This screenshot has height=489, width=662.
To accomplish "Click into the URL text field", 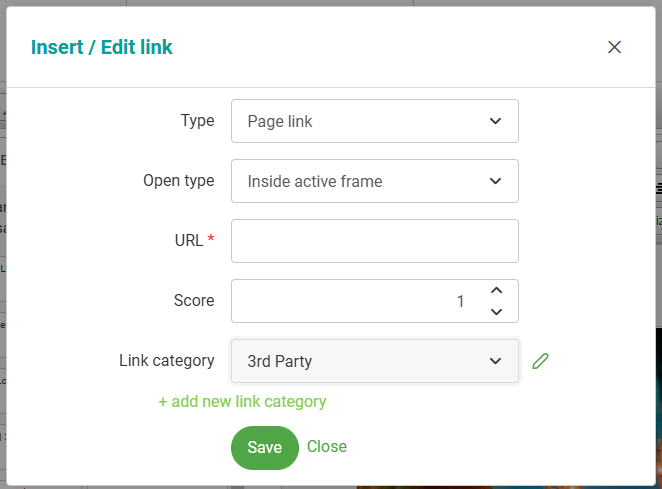I will click(374, 241).
